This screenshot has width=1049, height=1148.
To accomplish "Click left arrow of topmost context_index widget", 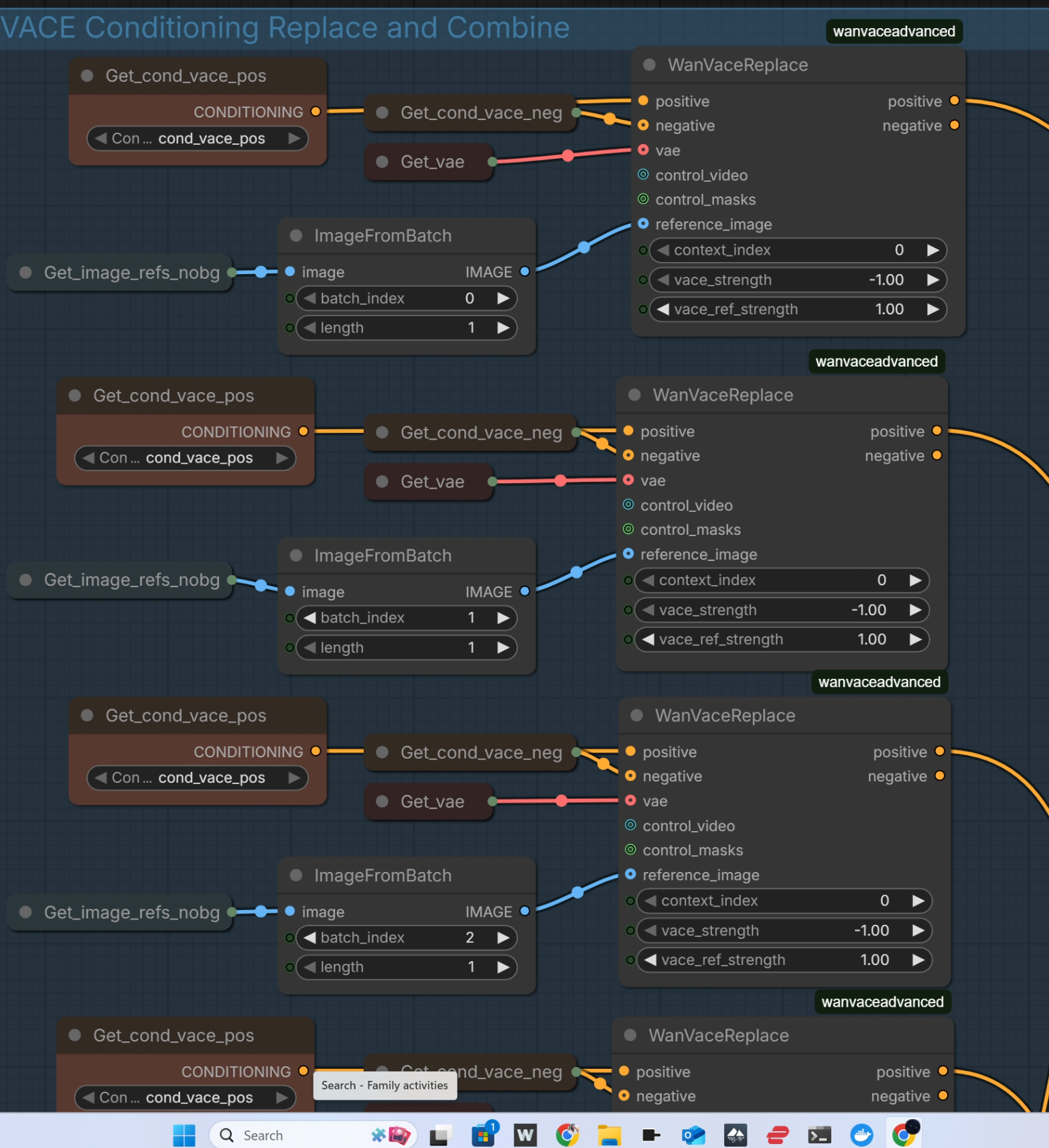I will tap(663, 250).
